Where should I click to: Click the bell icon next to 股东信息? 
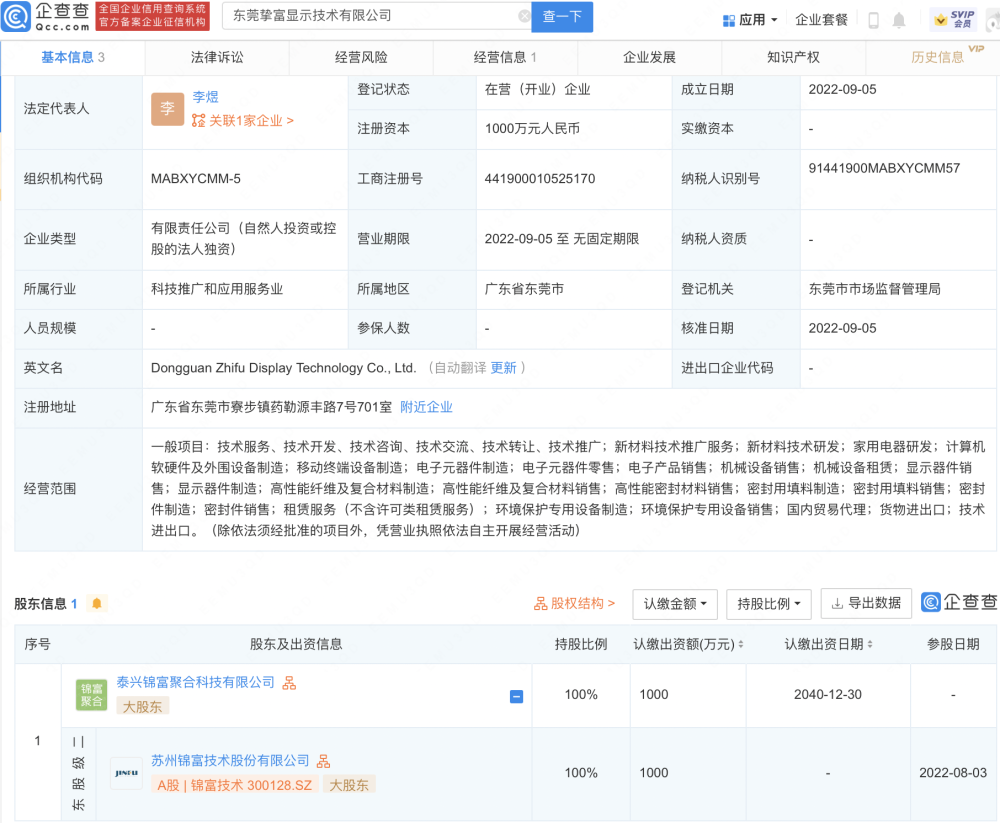pyautogui.click(x=97, y=603)
